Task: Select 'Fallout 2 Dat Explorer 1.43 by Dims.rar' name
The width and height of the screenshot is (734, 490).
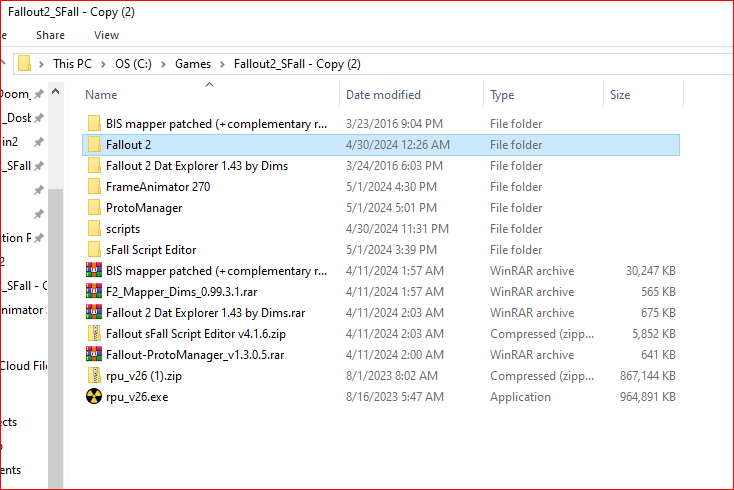Action: 206,313
